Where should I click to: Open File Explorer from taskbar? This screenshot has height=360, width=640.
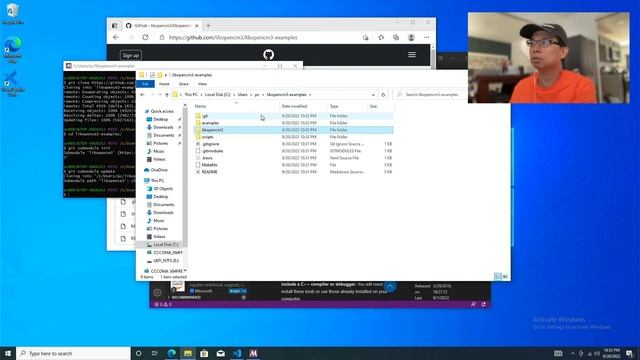pos(188,353)
